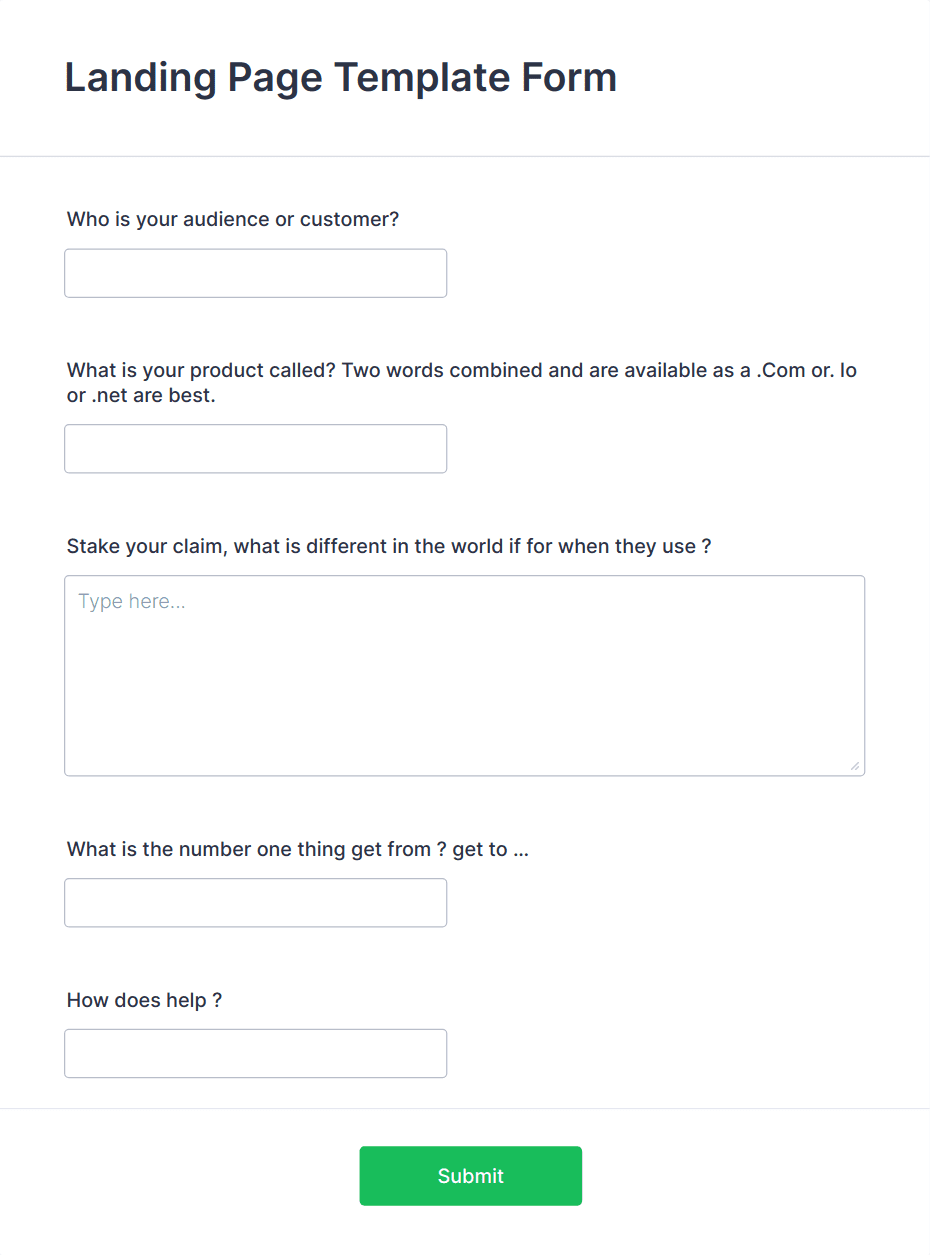Click the 'Landing Page Template Form' heading
The width and height of the screenshot is (930, 1255).
click(x=340, y=77)
